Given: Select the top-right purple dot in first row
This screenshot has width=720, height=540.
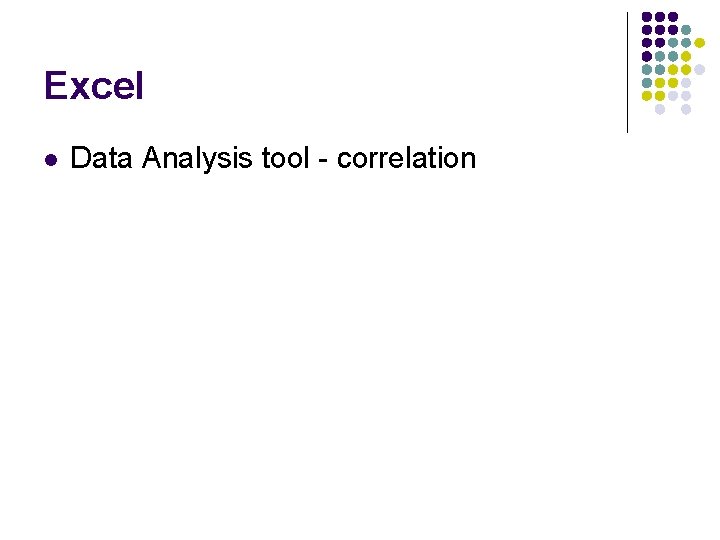Looking at the screenshot, I should [x=673, y=17].
